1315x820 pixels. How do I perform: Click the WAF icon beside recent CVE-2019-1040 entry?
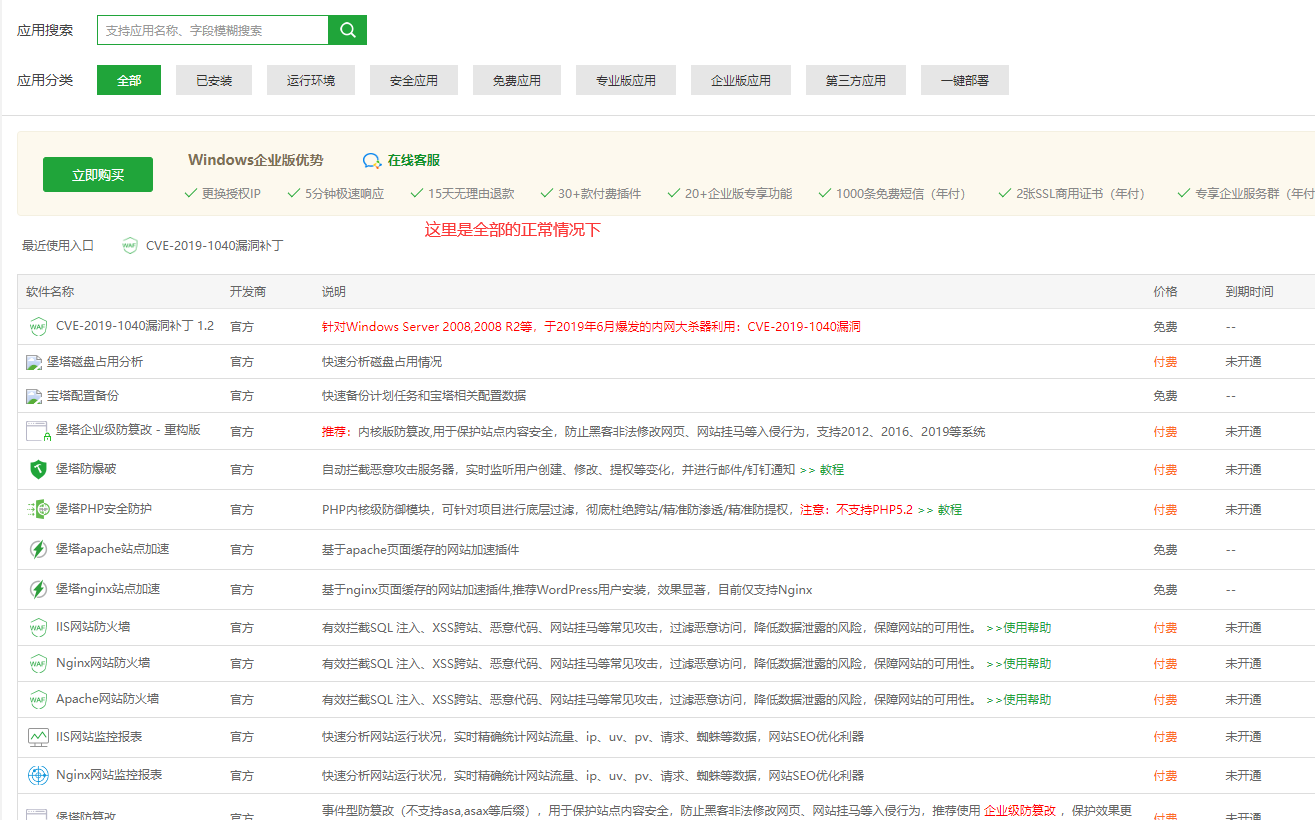pos(130,245)
